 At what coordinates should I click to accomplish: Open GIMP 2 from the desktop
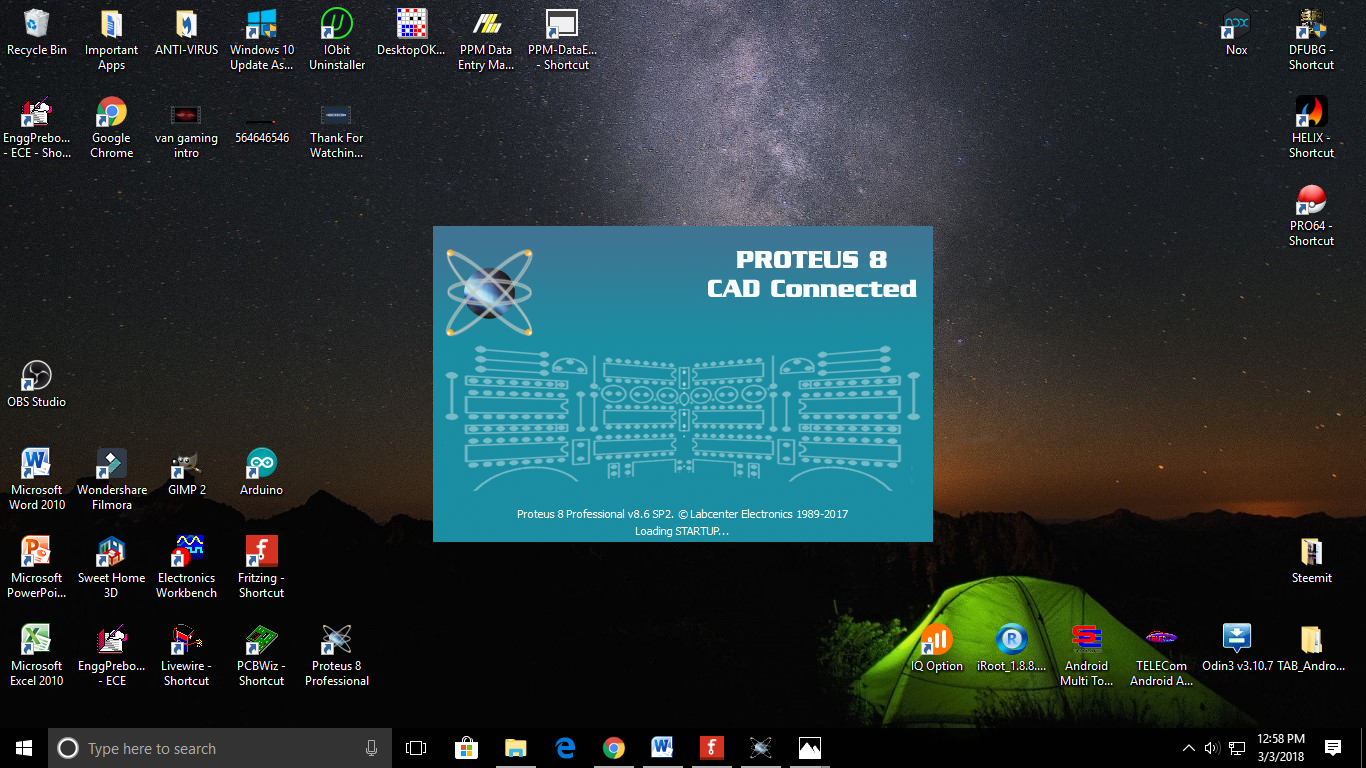(x=186, y=465)
